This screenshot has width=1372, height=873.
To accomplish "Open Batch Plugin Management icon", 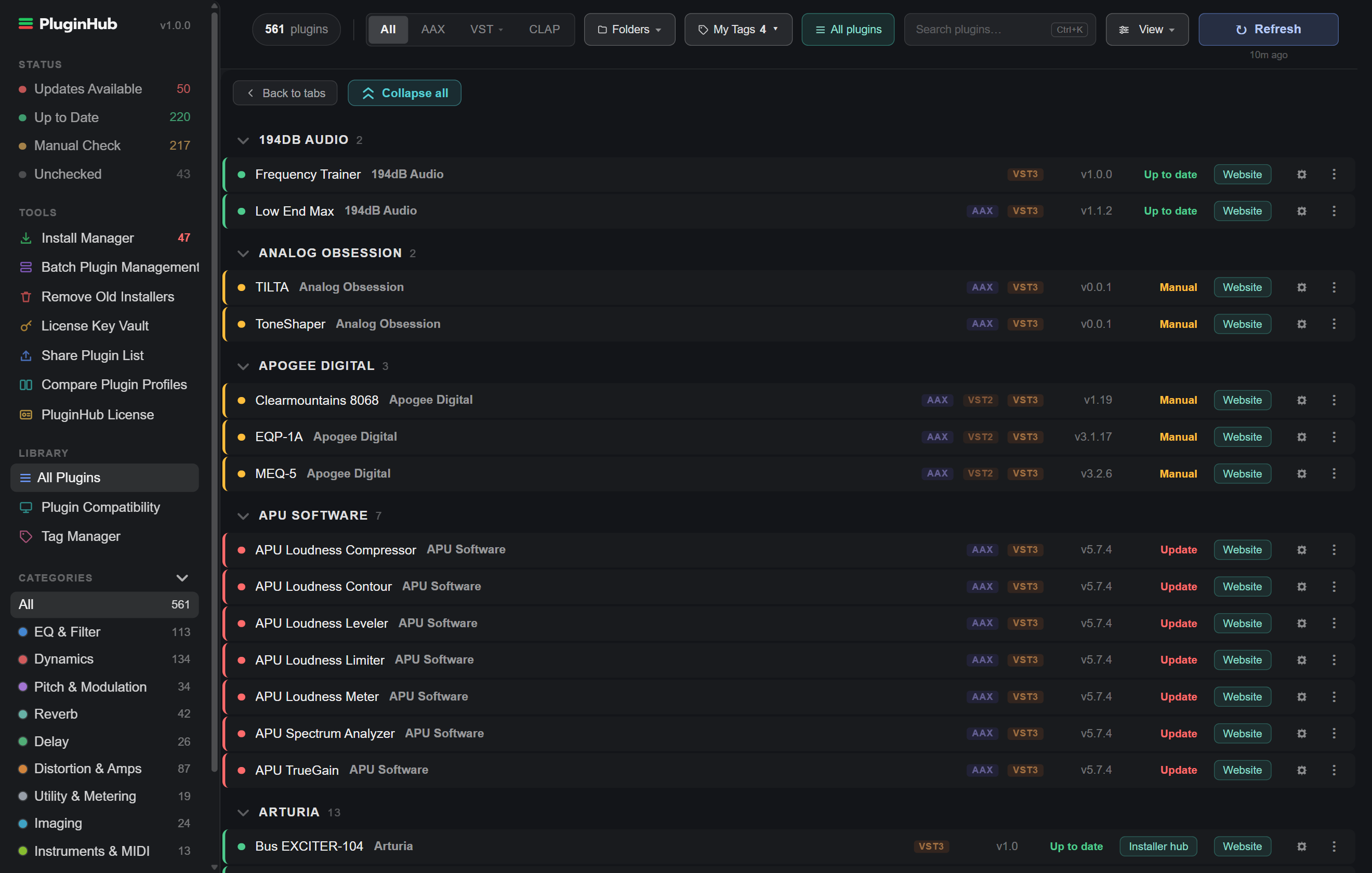I will point(25,267).
